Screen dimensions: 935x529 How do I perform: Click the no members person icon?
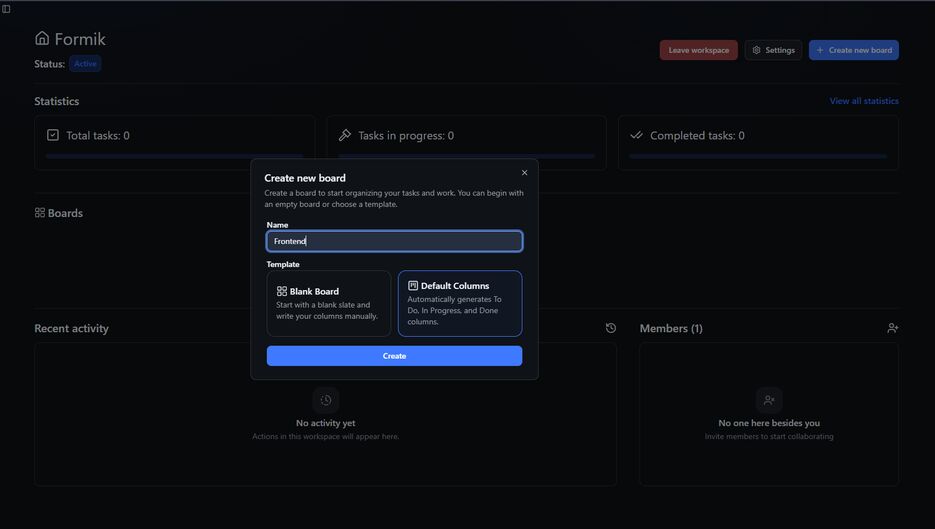769,400
